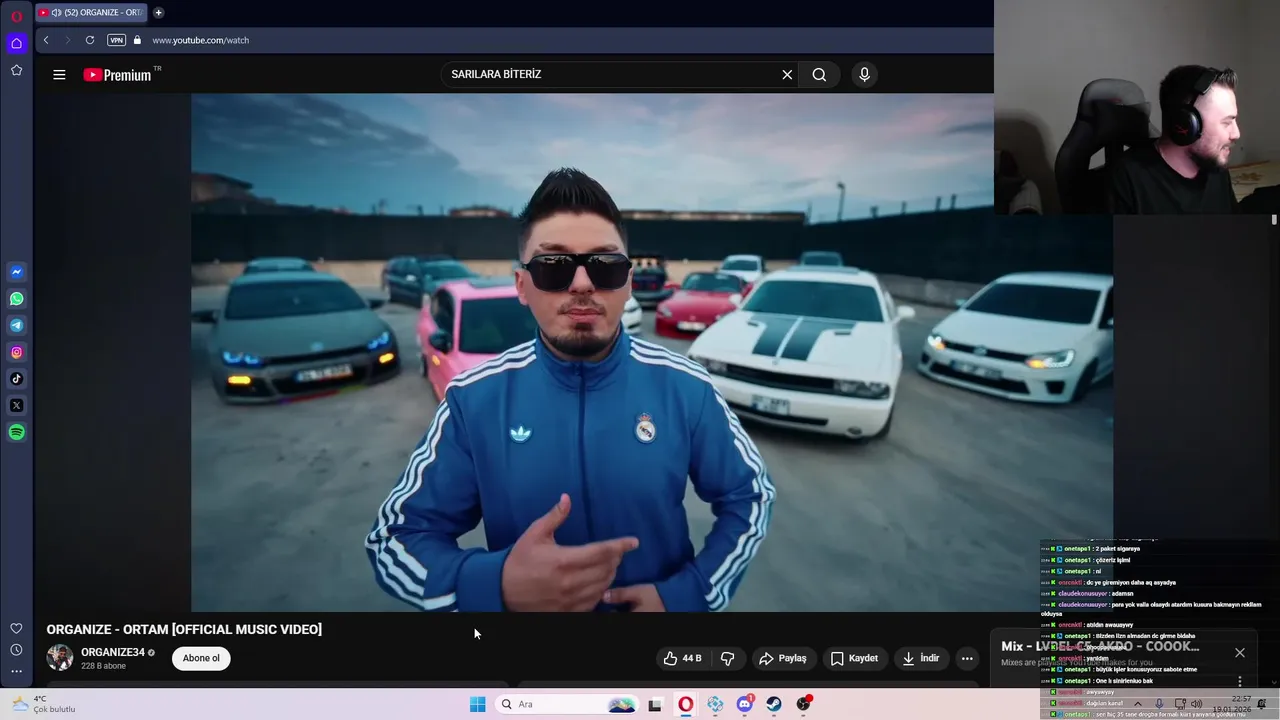This screenshot has width=1280, height=720.
Task: Go forward with the browser forward arrow
Action: click(68, 40)
